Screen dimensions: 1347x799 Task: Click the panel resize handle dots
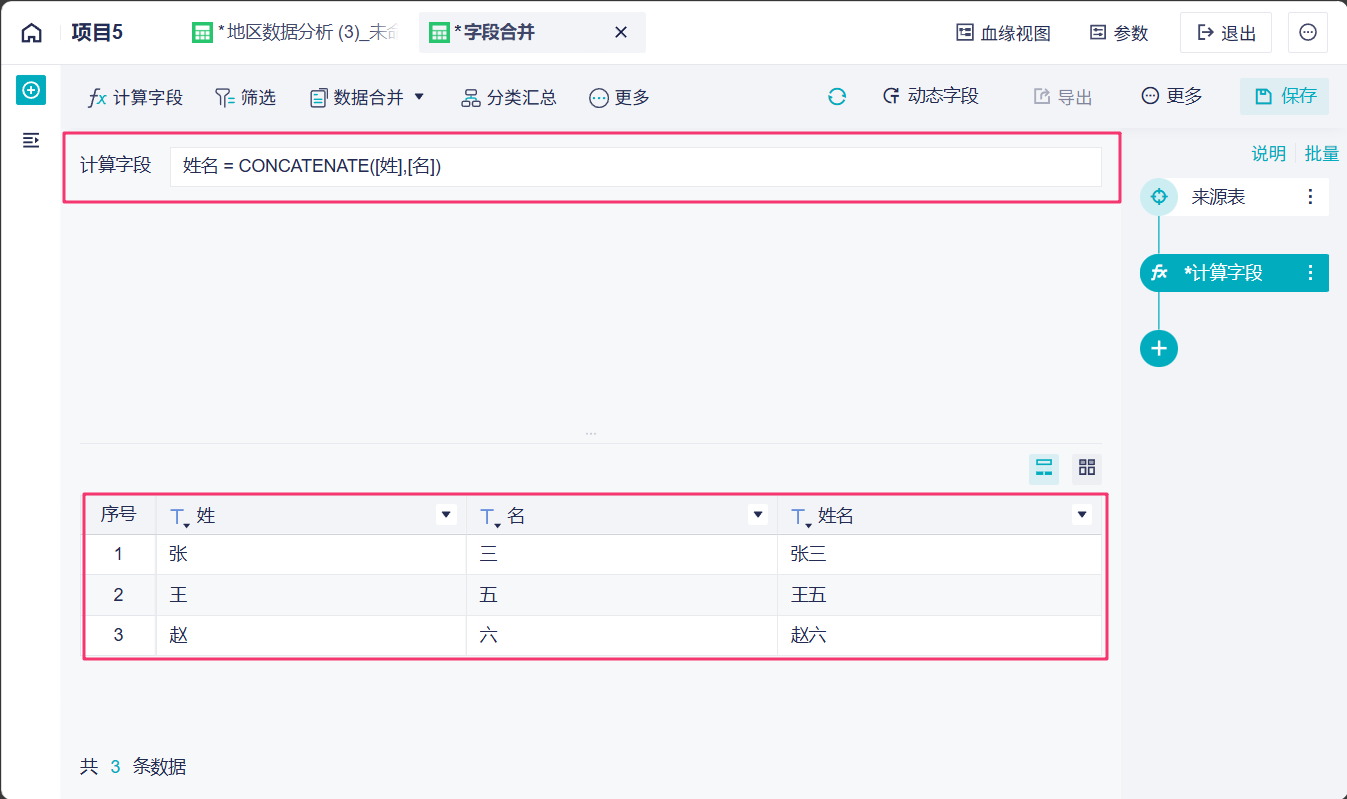591,434
